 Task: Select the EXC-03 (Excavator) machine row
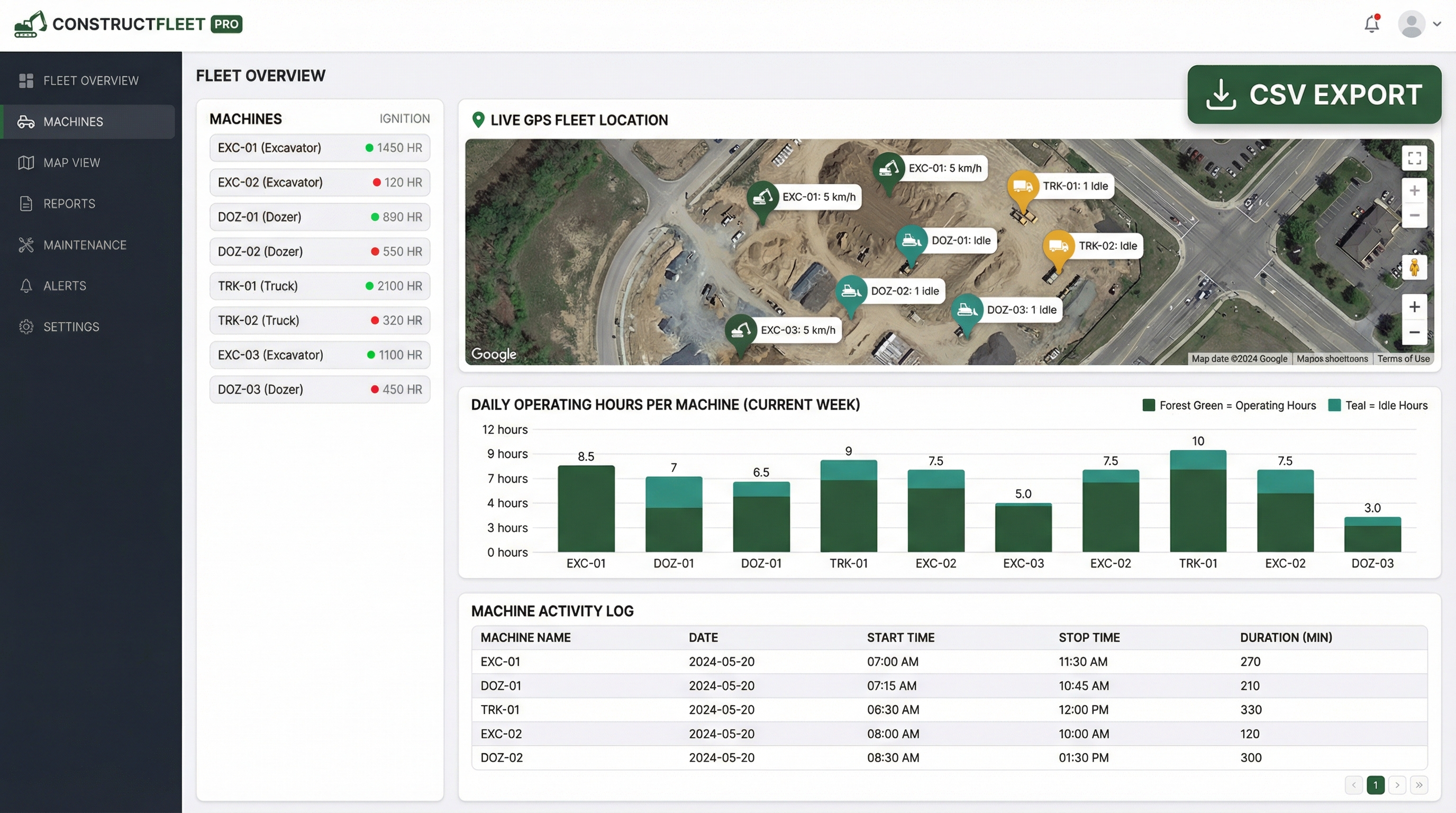click(x=320, y=355)
